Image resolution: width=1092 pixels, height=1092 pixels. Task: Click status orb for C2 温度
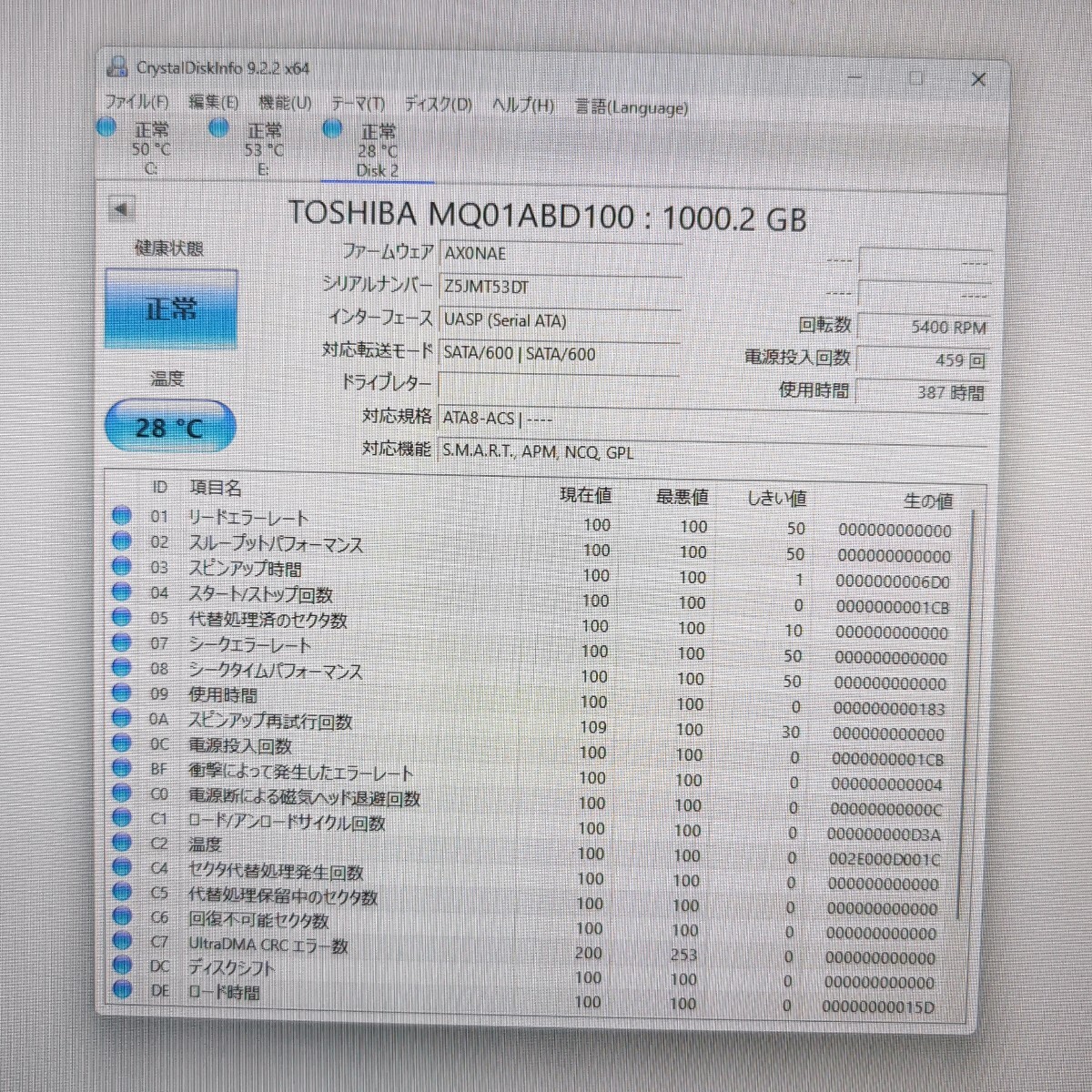pyautogui.click(x=121, y=843)
